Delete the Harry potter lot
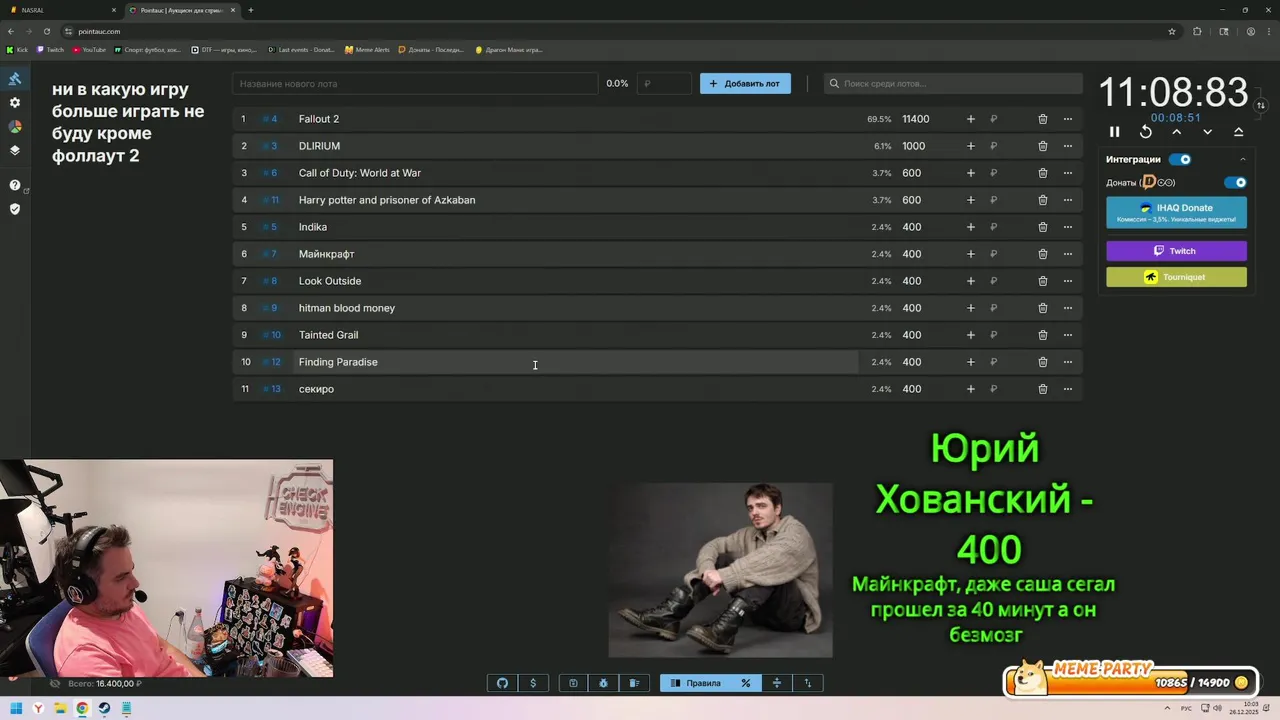 [x=1042, y=200]
